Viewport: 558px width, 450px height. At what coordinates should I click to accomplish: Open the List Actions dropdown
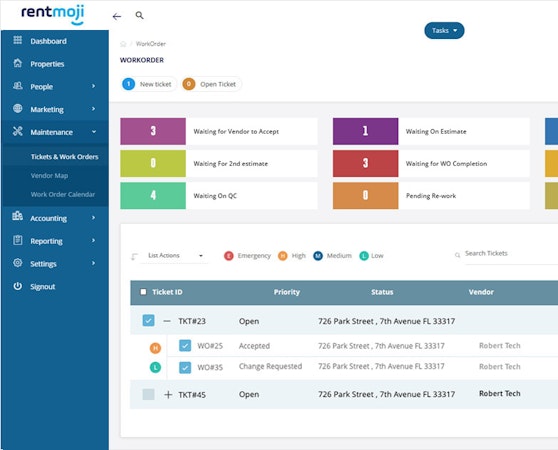(174, 255)
